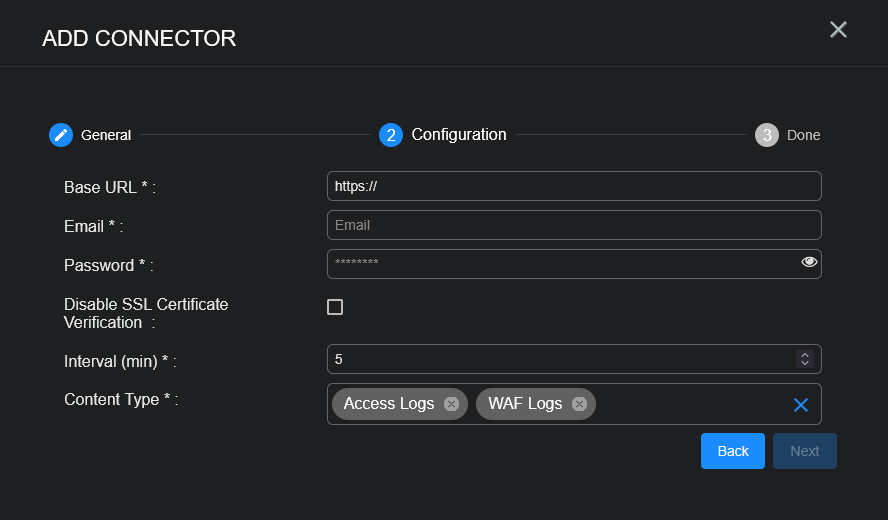Show password using the eye icon

coord(809,263)
